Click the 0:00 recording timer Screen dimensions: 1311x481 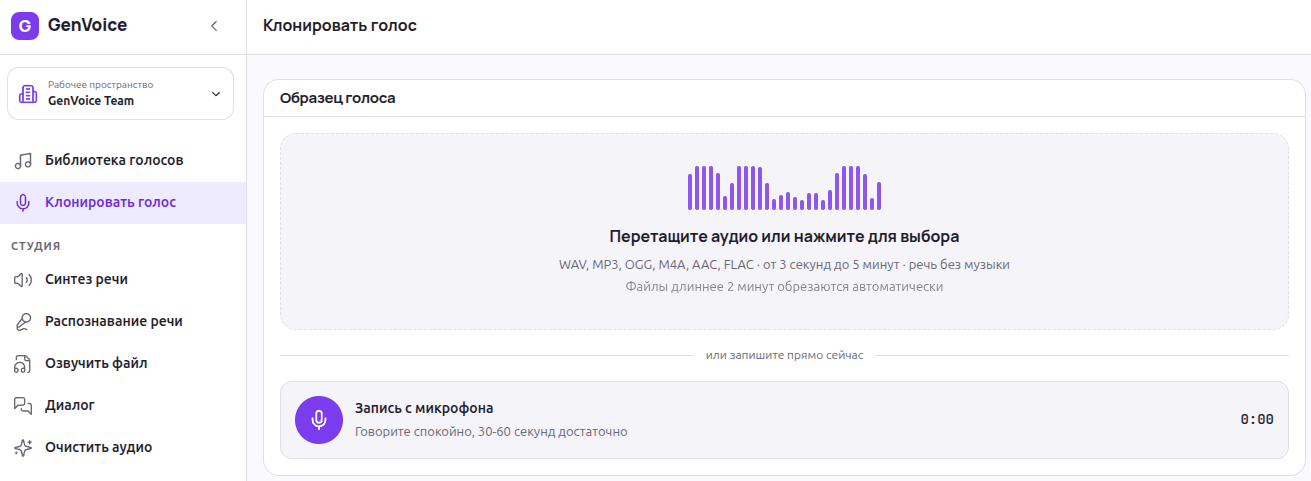pyautogui.click(x=1257, y=420)
